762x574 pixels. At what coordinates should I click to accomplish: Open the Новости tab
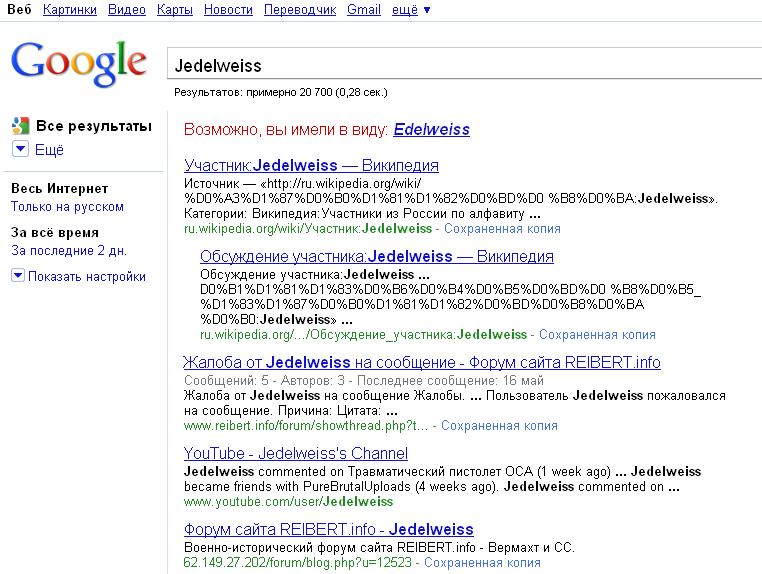coord(228,10)
